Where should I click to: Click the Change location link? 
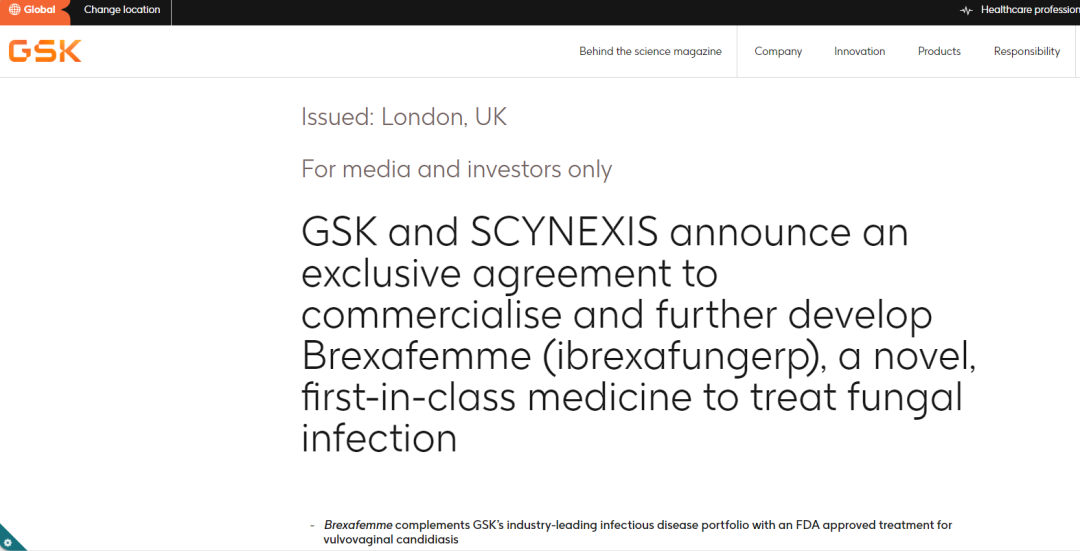point(122,10)
